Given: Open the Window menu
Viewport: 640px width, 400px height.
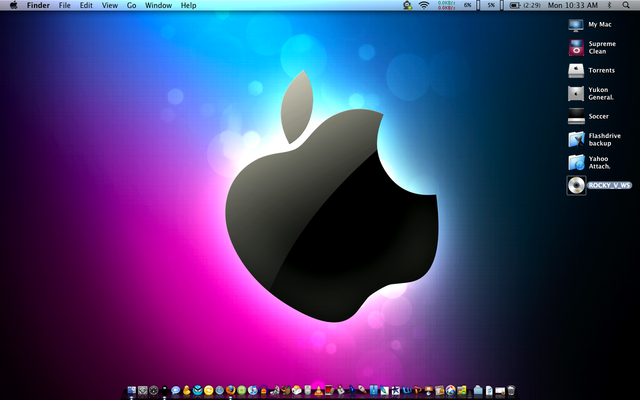Looking at the screenshot, I should [158, 5].
